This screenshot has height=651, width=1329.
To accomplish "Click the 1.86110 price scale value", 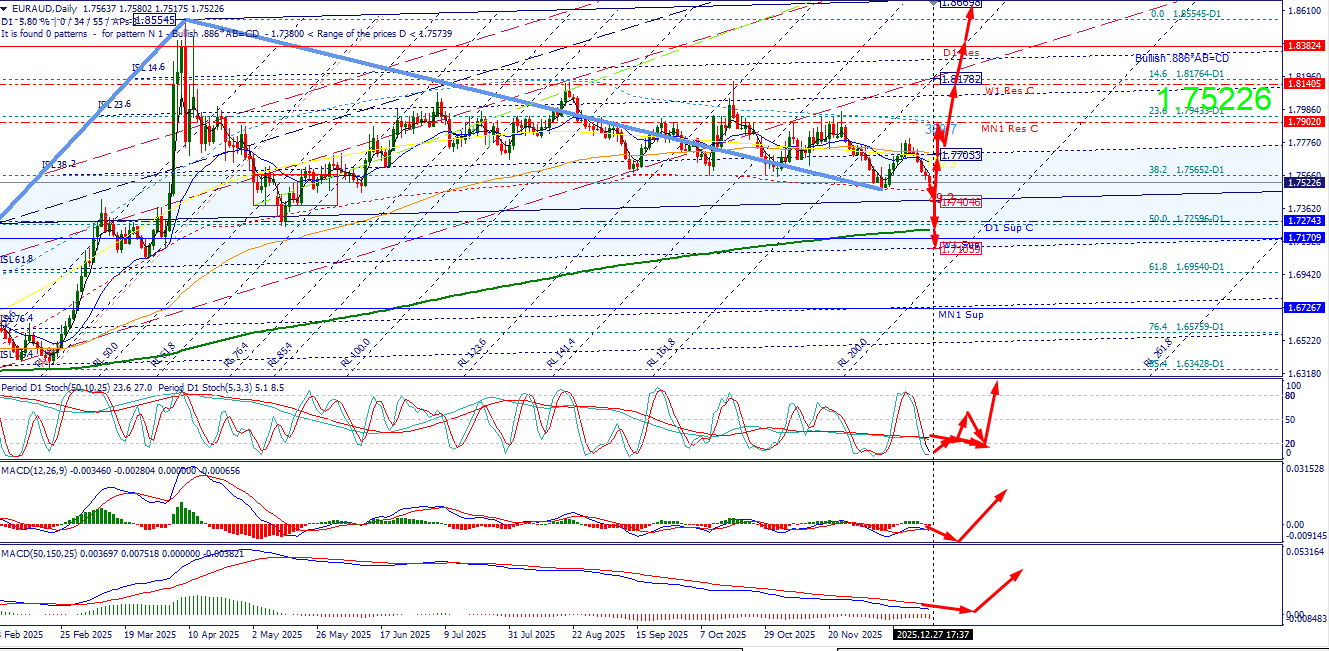I will 1305,11.
